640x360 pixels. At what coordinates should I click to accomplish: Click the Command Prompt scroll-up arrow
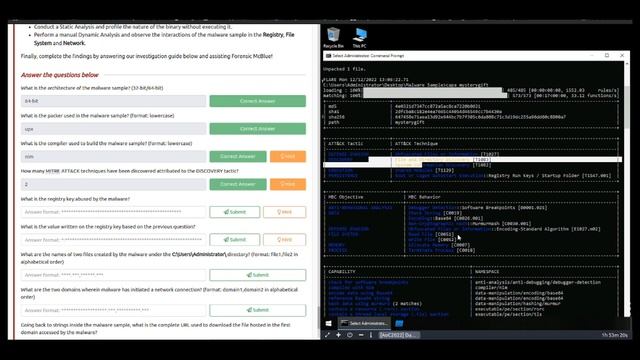pyautogui.click(x=627, y=64)
